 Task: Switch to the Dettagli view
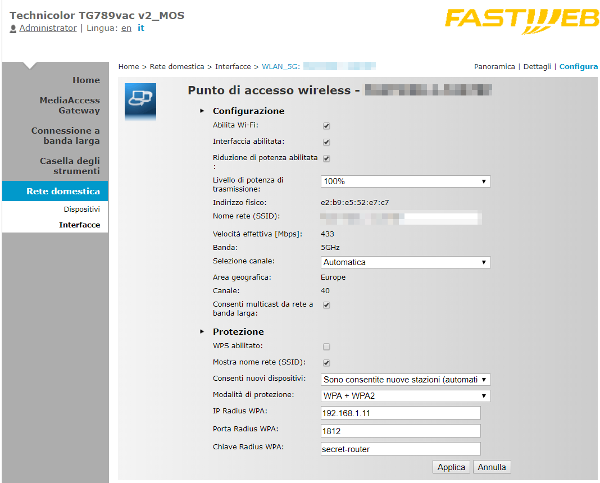tap(538, 66)
